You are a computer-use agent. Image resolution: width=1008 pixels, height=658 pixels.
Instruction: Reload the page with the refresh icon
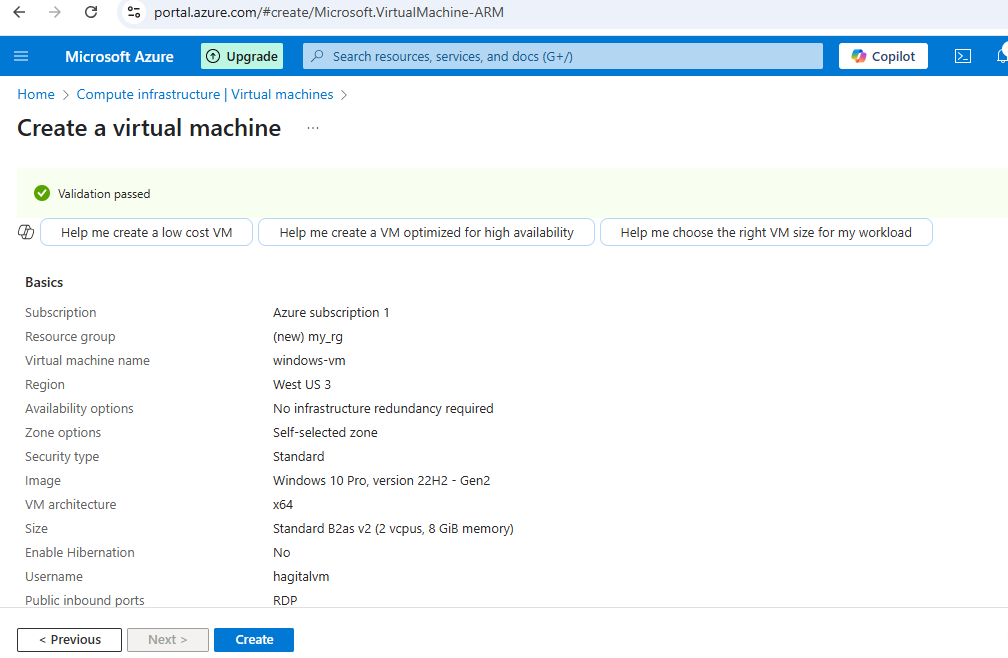tap(91, 12)
